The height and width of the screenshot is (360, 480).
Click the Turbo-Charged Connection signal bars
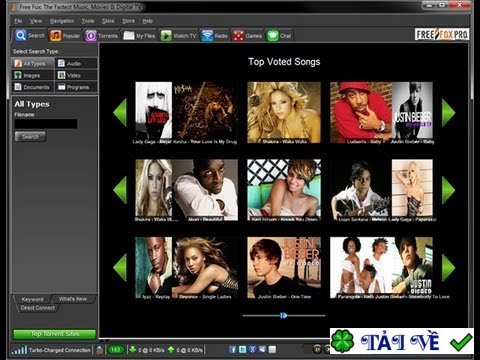19,350
